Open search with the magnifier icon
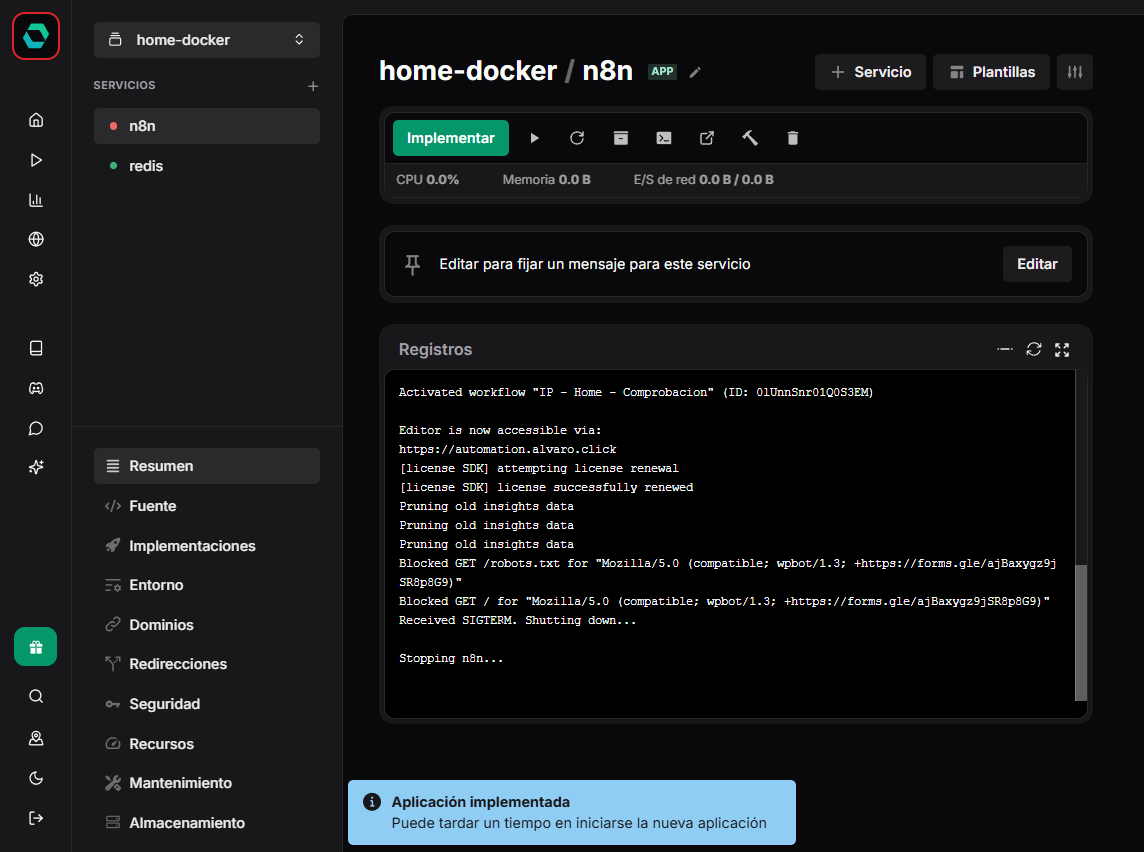The image size is (1144, 852). tap(36, 696)
